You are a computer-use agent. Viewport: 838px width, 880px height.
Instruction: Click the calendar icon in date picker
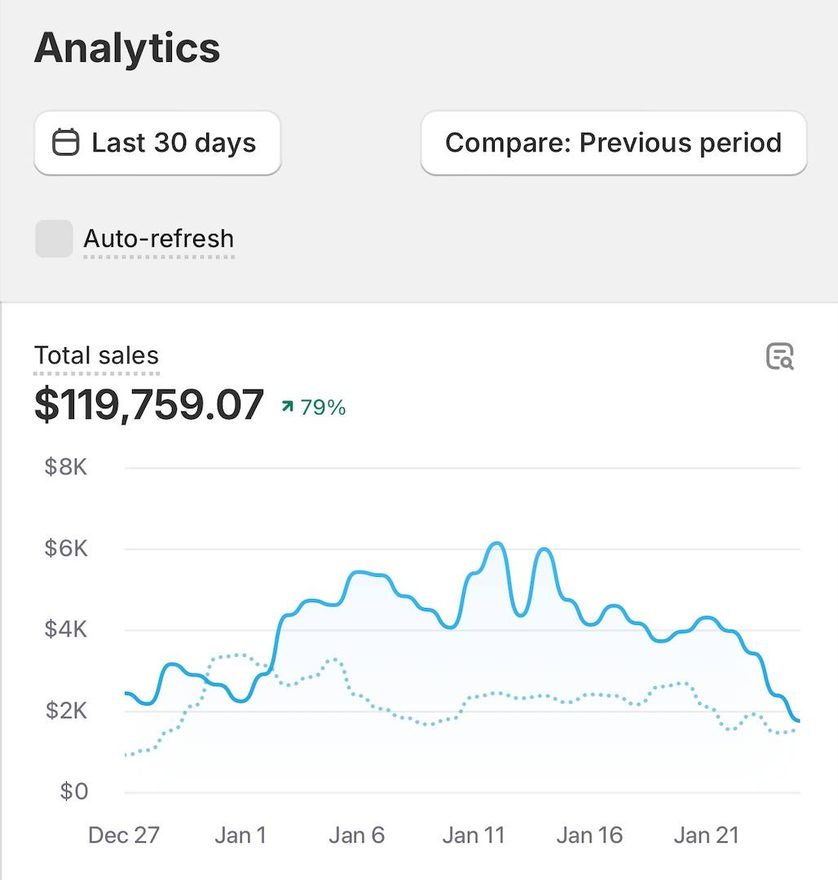click(66, 142)
